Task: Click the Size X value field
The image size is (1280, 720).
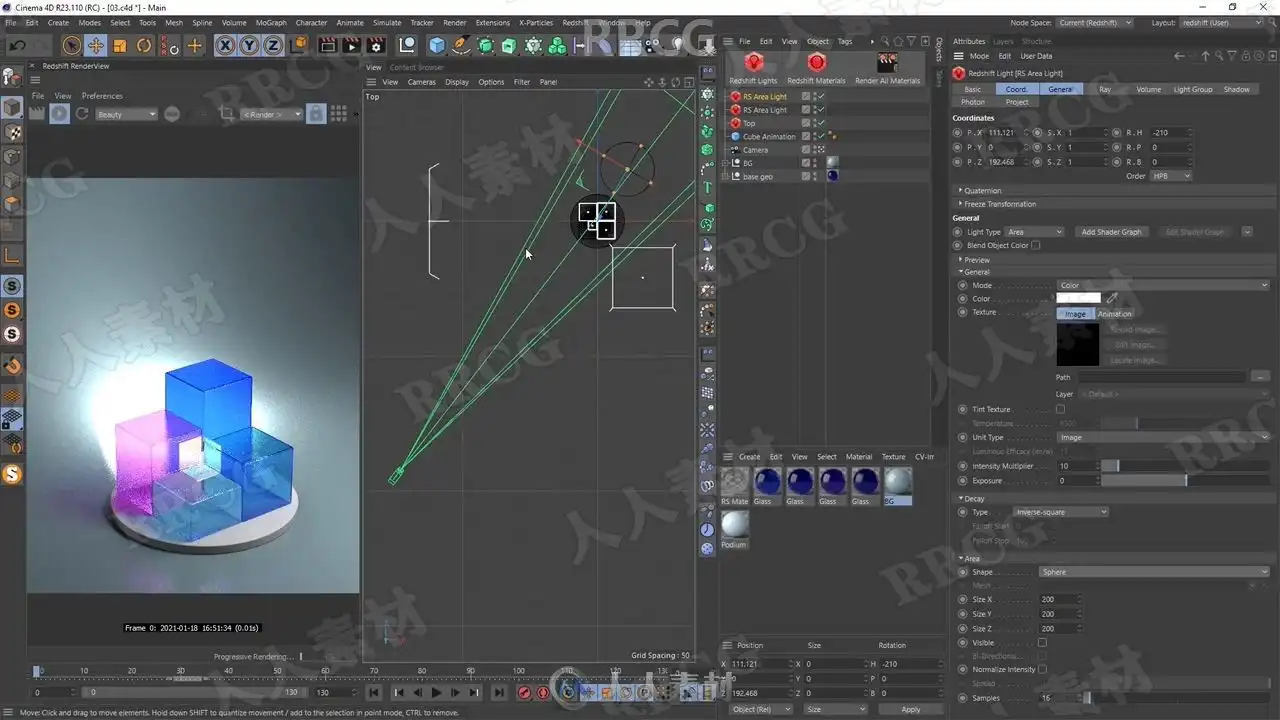Action: (x=1061, y=599)
